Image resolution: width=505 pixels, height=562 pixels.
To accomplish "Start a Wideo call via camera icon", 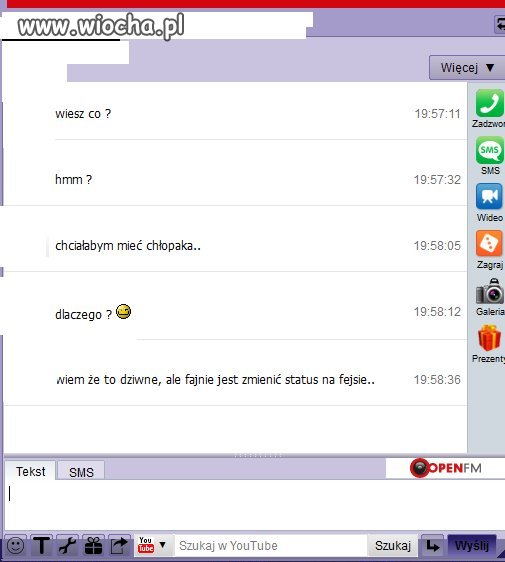I will 489,196.
